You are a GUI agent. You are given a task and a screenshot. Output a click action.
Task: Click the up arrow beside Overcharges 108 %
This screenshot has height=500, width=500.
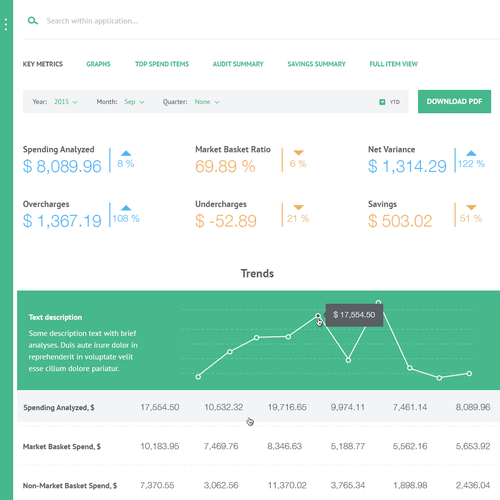126,208
